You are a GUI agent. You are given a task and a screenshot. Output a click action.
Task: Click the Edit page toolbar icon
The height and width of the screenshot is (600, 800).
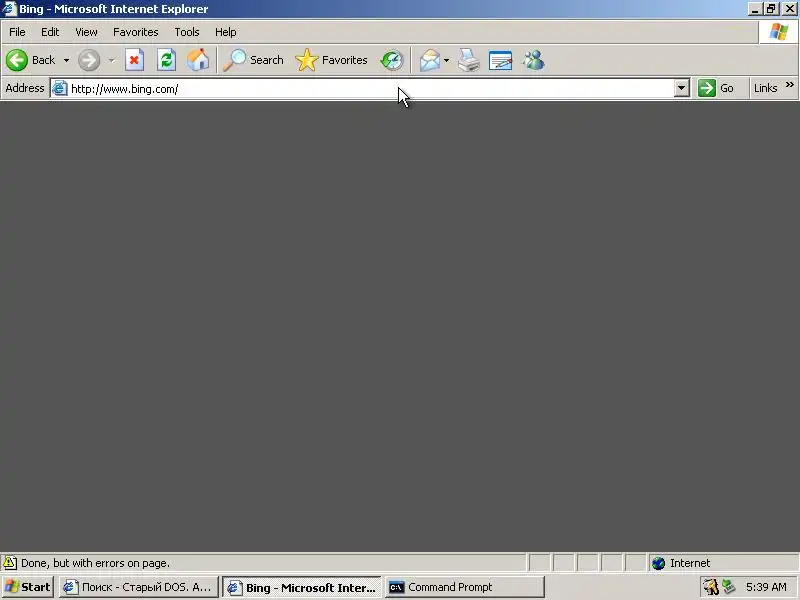coord(501,60)
